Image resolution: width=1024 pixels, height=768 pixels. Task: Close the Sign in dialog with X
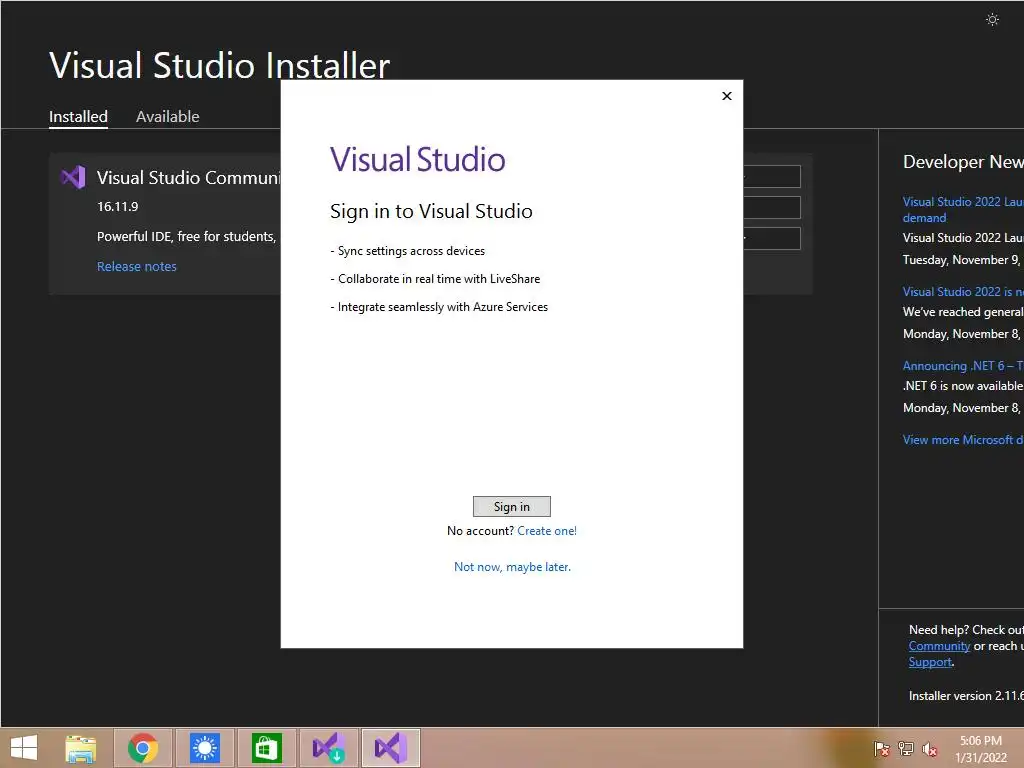tap(727, 96)
